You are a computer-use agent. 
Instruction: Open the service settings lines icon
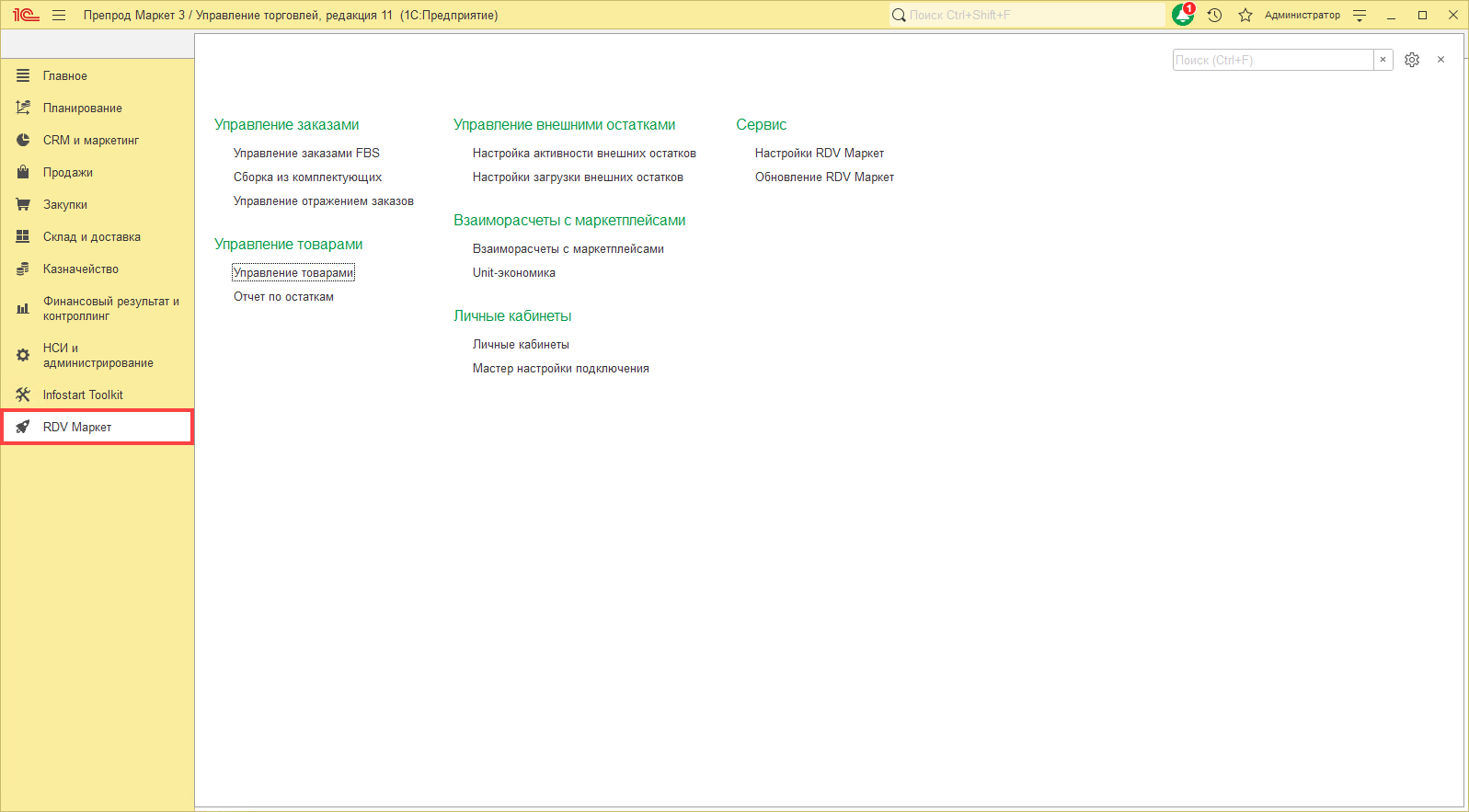click(1360, 15)
